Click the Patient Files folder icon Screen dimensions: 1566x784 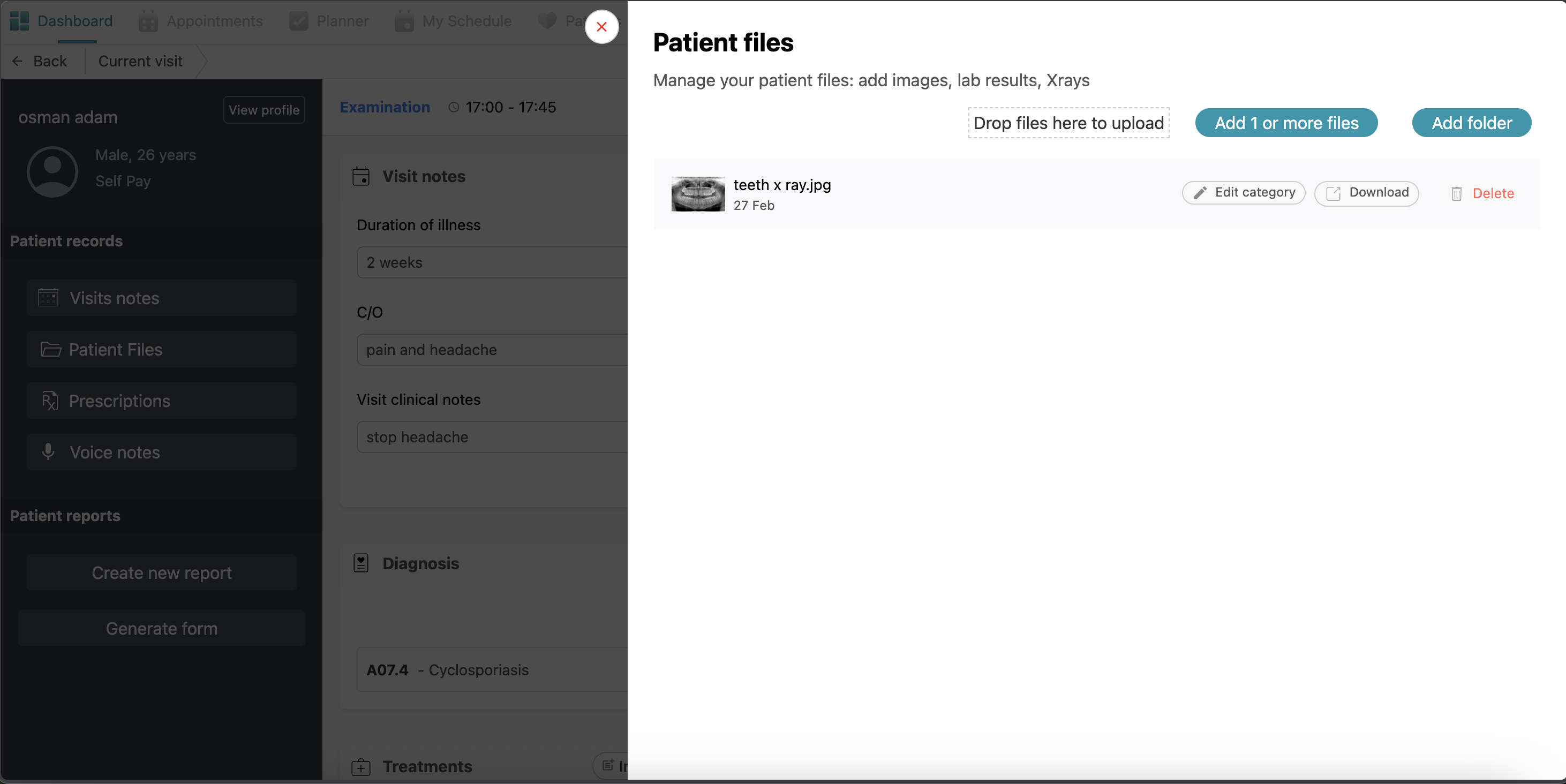[x=50, y=350]
